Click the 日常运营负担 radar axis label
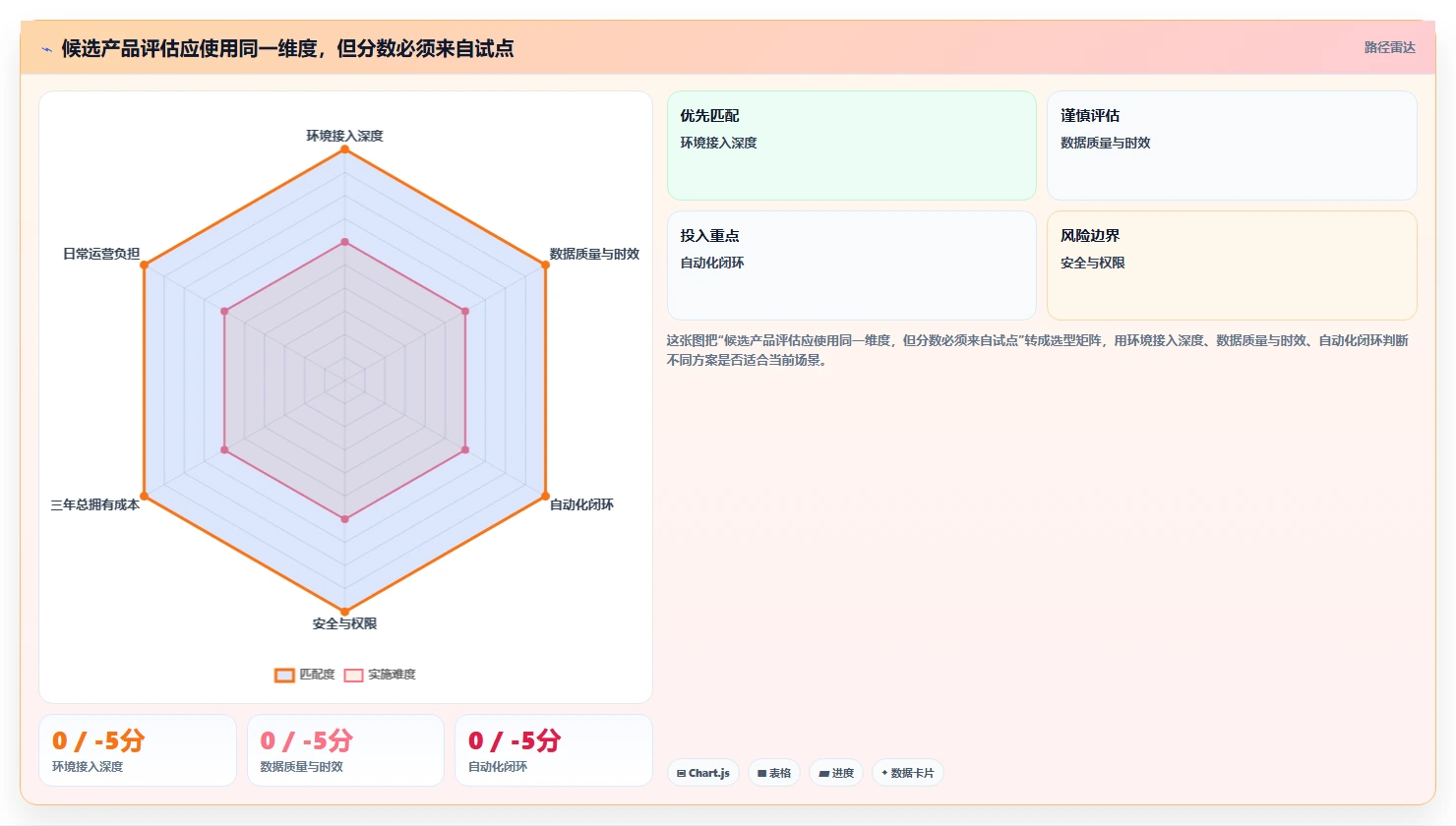 (101, 254)
